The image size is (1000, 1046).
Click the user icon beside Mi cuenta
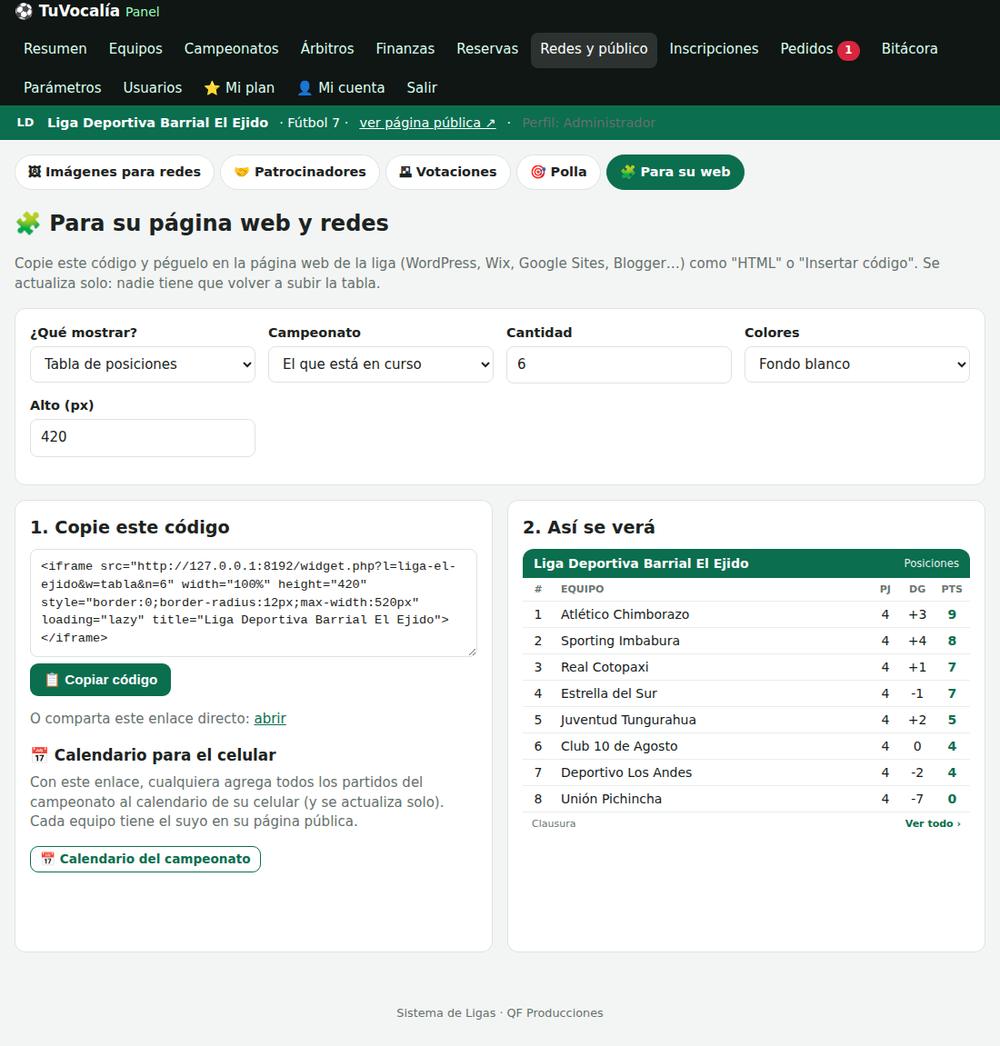click(304, 88)
